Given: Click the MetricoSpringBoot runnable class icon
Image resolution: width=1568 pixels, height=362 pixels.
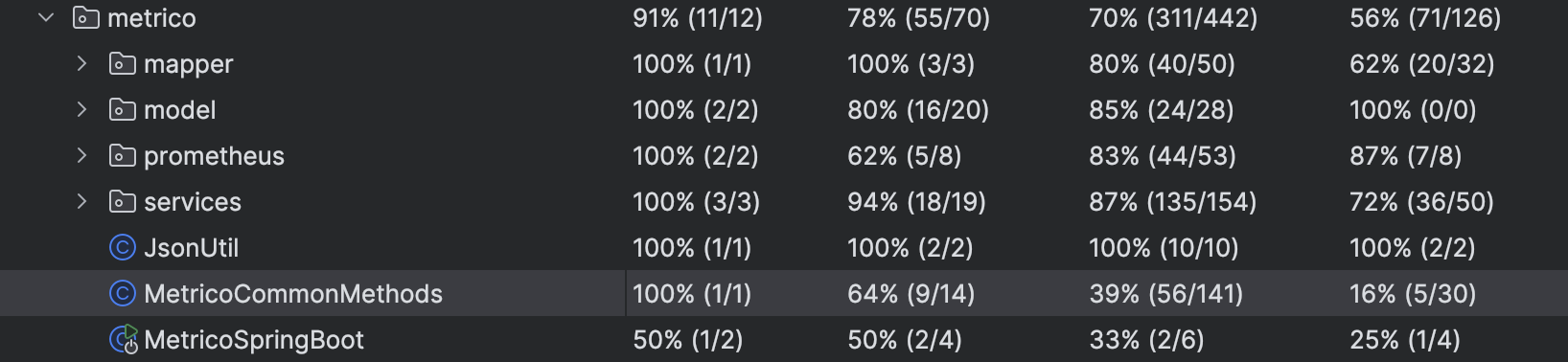Looking at the screenshot, I should tap(124, 339).
